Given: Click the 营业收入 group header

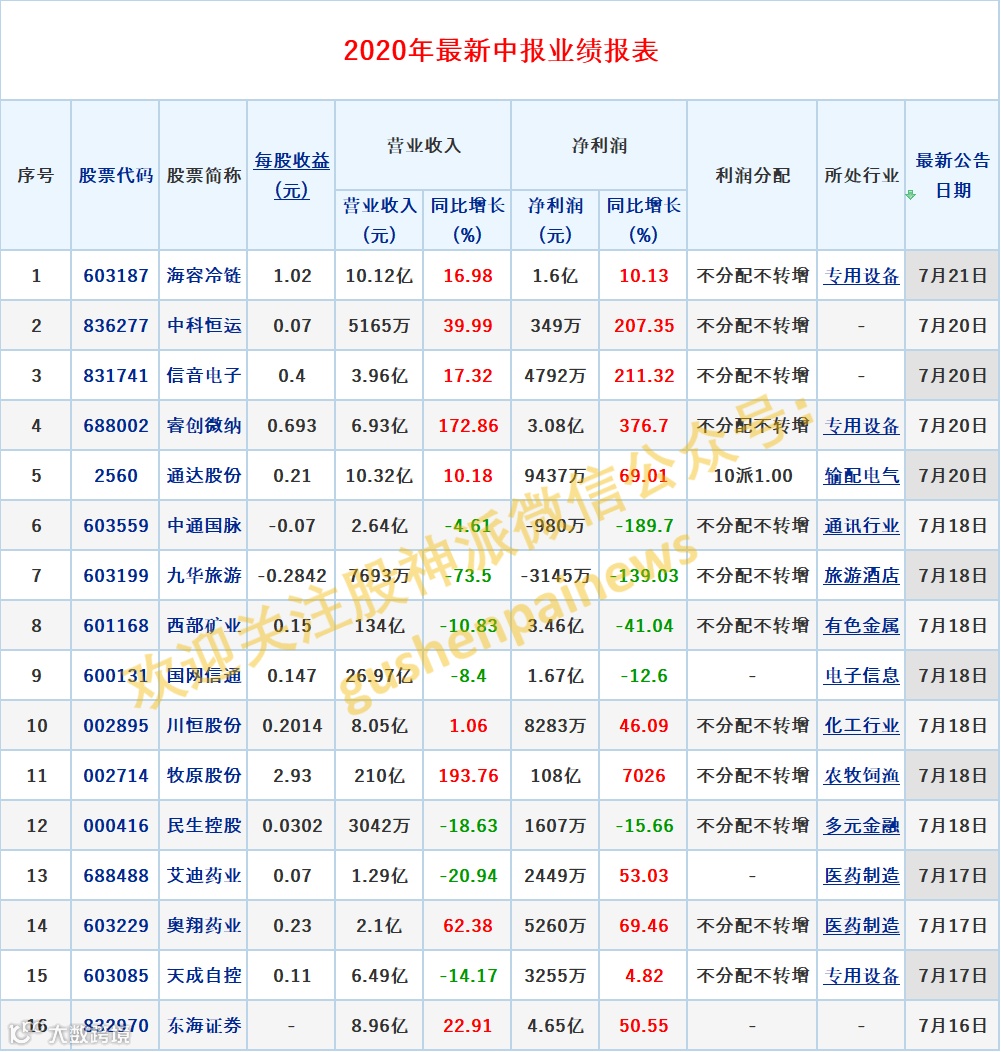Looking at the screenshot, I should [x=423, y=146].
